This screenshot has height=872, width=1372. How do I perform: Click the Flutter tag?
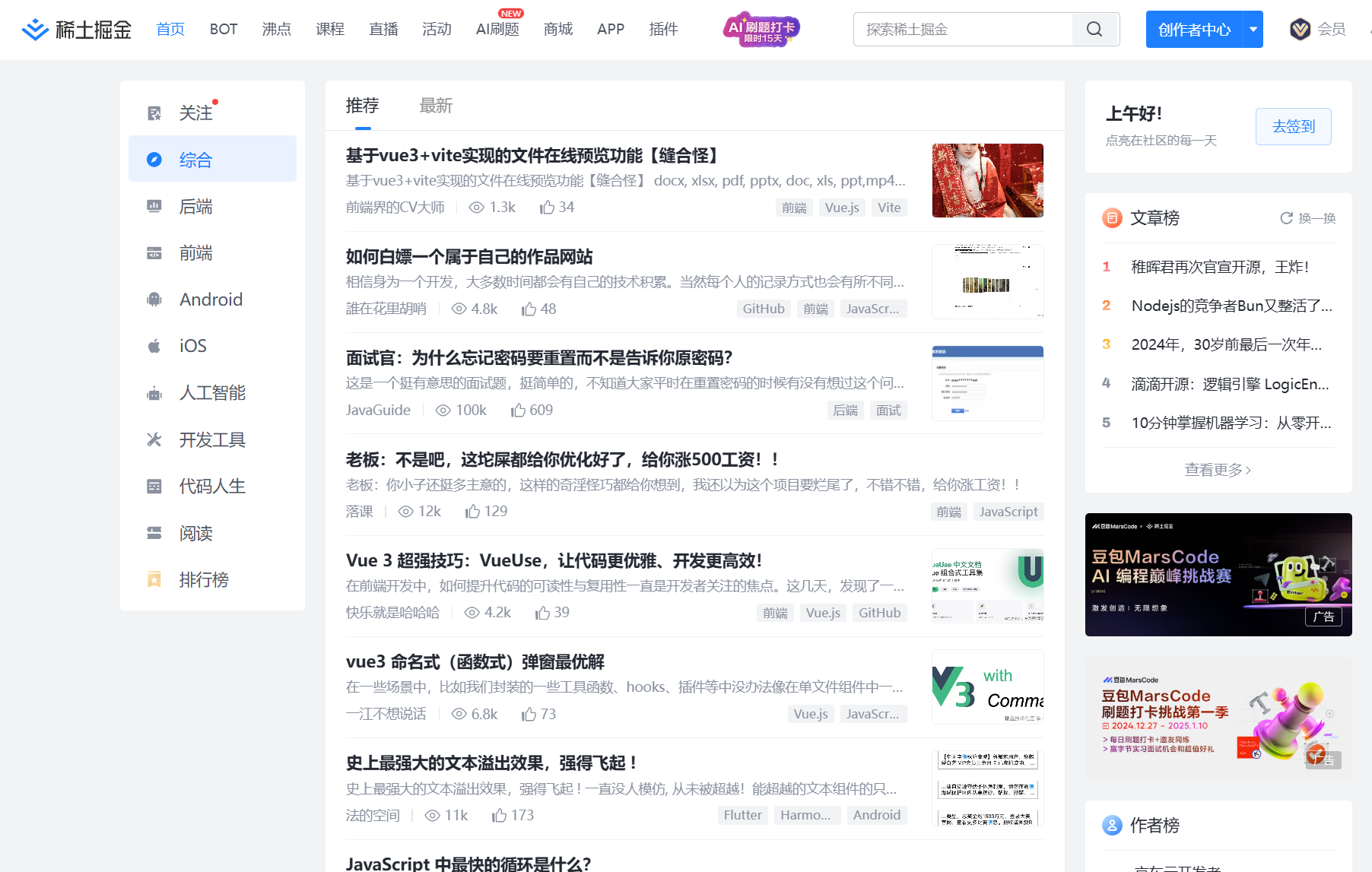(742, 815)
